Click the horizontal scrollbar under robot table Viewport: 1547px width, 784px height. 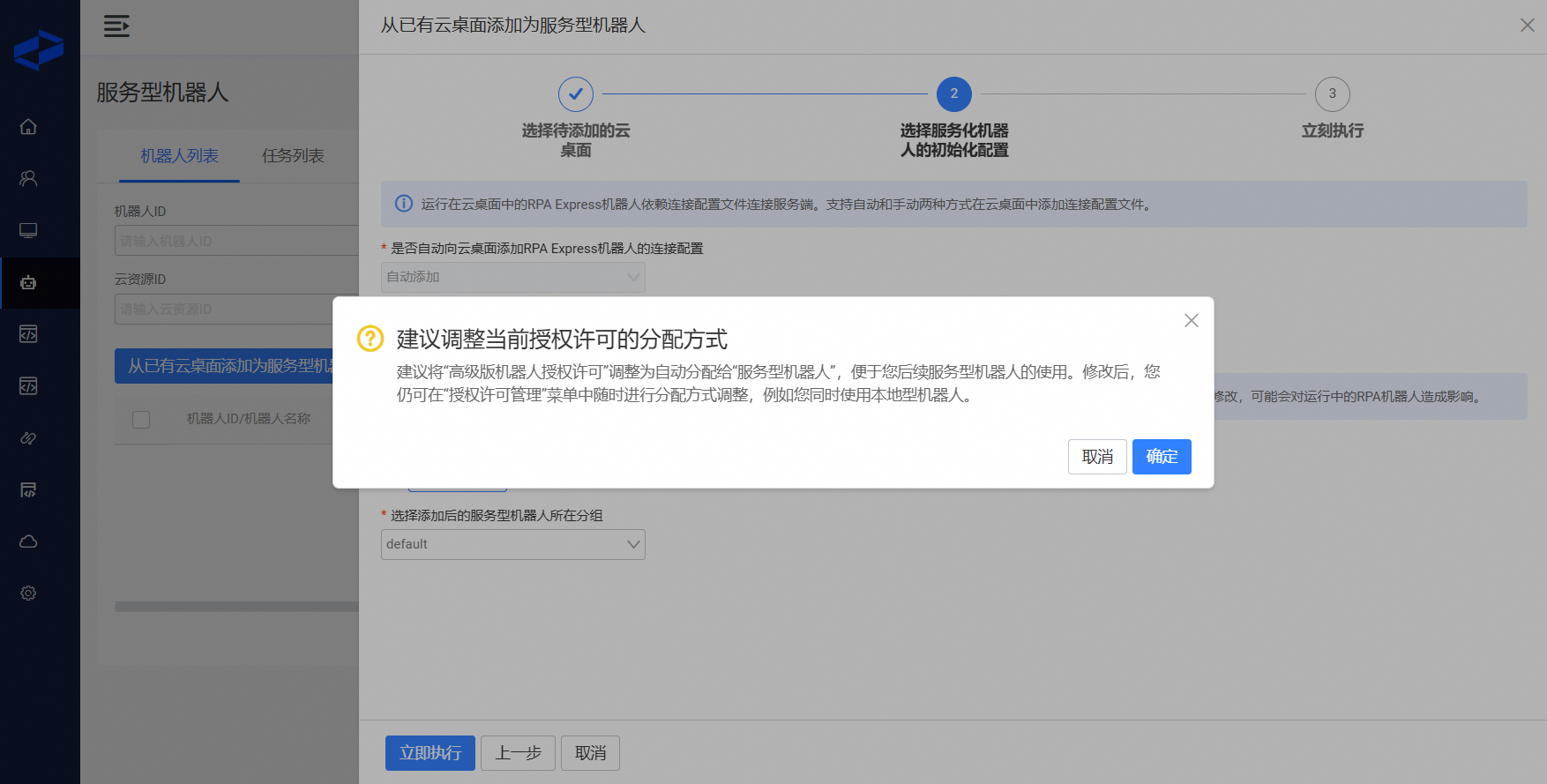pyautogui.click(x=236, y=607)
